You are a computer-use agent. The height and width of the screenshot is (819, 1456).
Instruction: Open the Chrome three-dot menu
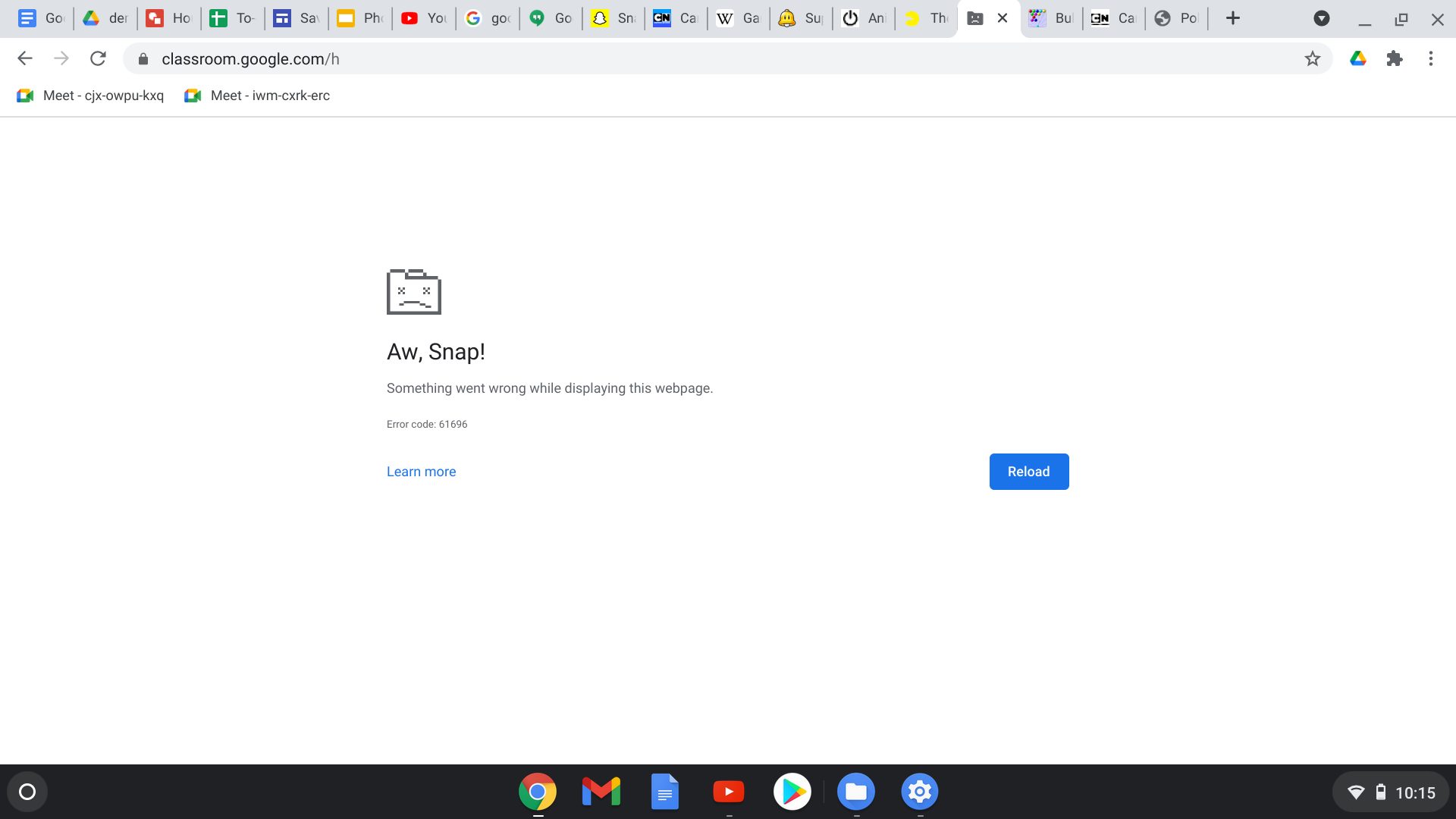[1431, 58]
